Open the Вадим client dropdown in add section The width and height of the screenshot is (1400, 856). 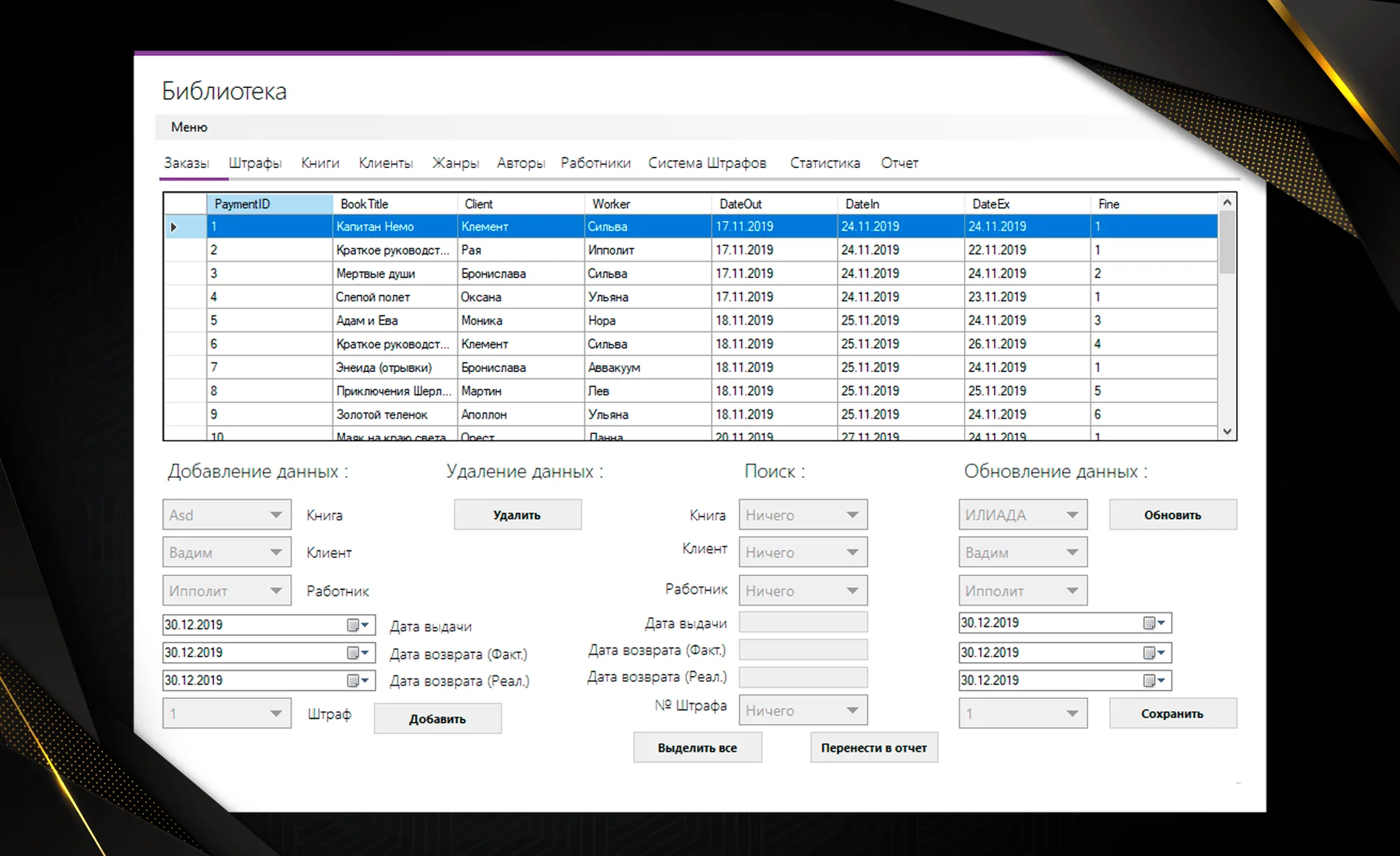pos(226,553)
